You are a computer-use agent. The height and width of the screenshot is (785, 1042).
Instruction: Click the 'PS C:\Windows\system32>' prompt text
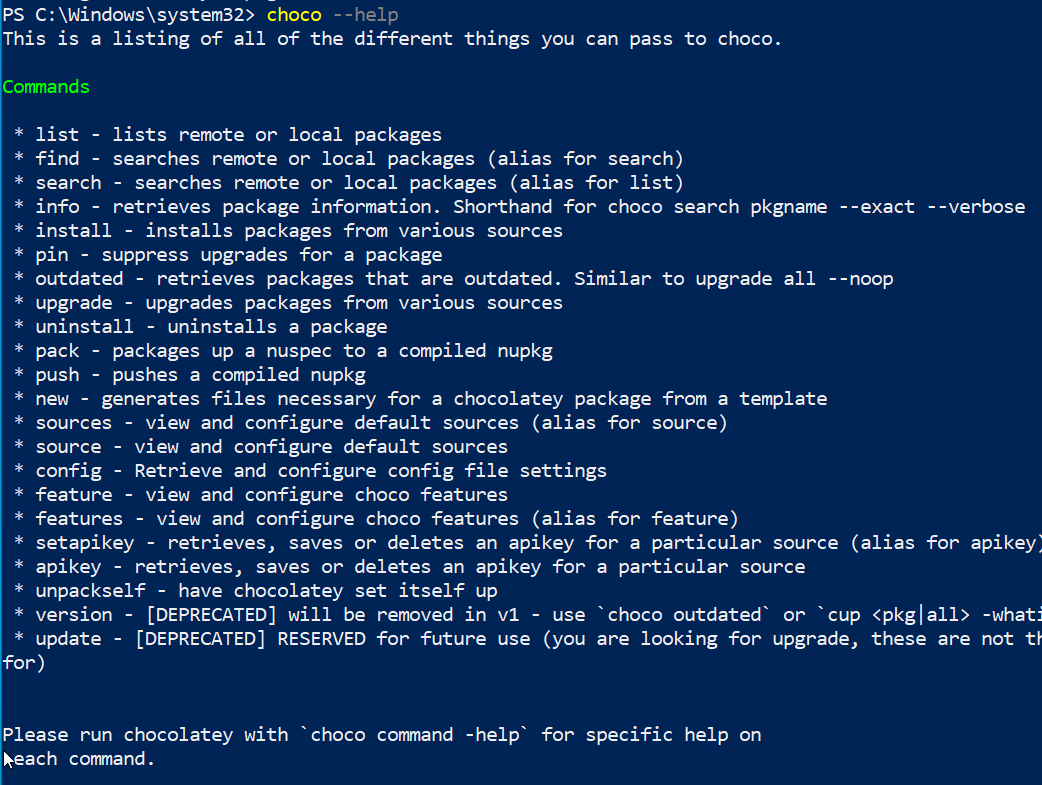(129, 15)
